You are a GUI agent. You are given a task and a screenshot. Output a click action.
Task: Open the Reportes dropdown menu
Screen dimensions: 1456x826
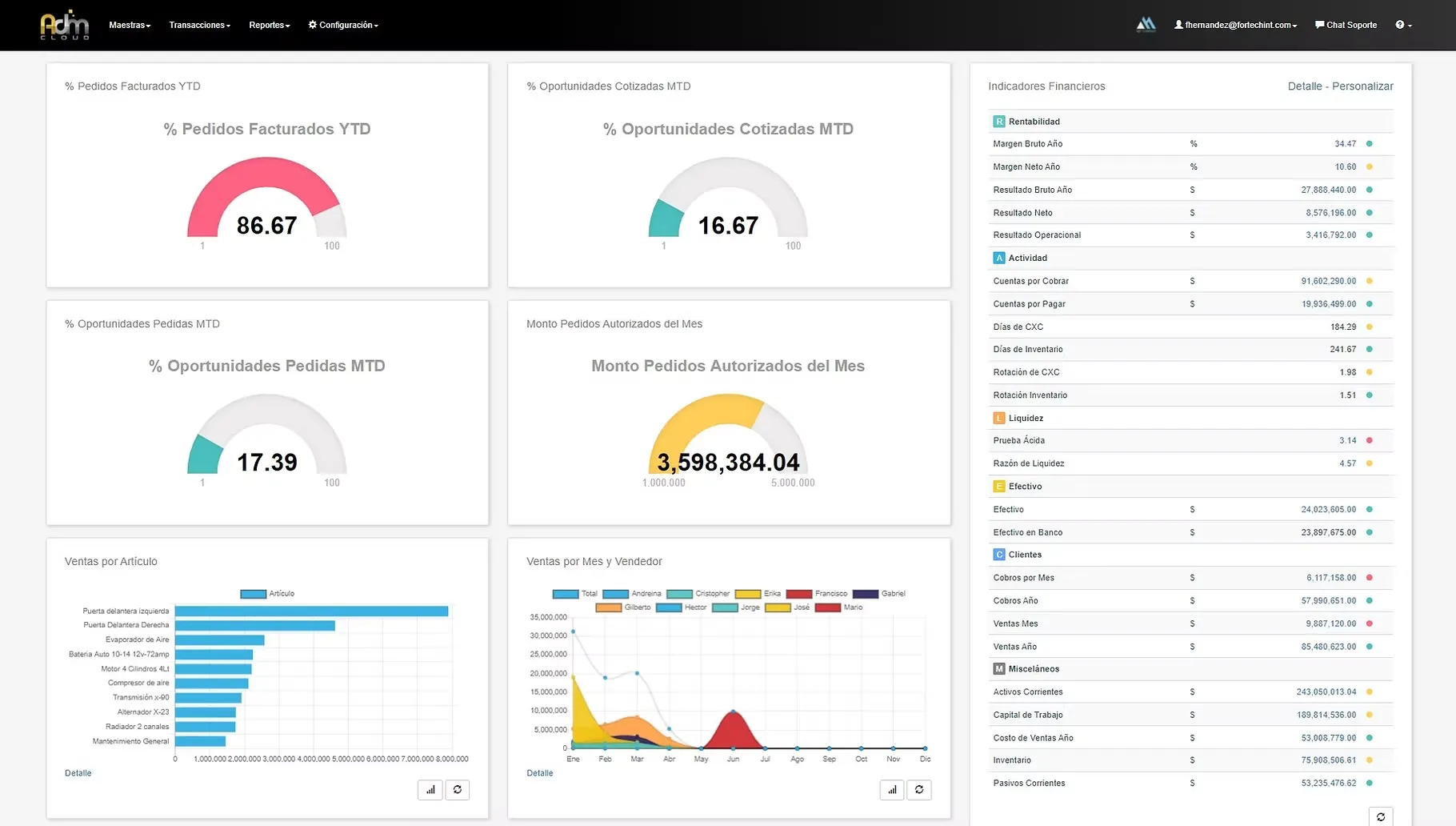pos(269,25)
